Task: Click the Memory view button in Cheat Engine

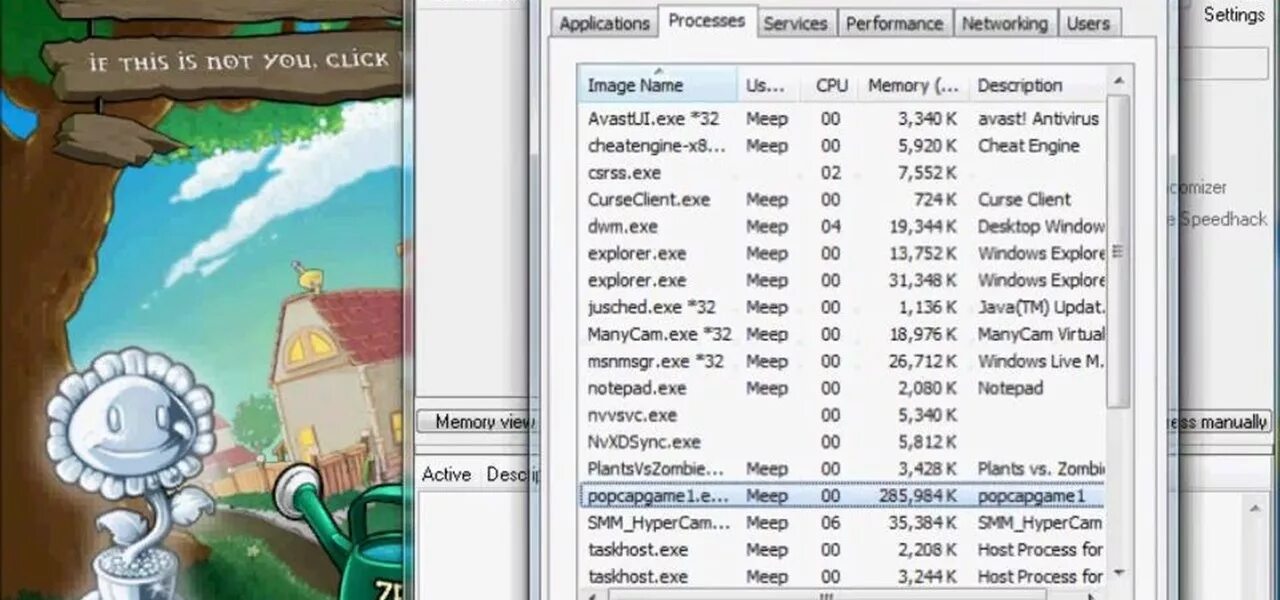Action: 477,422
